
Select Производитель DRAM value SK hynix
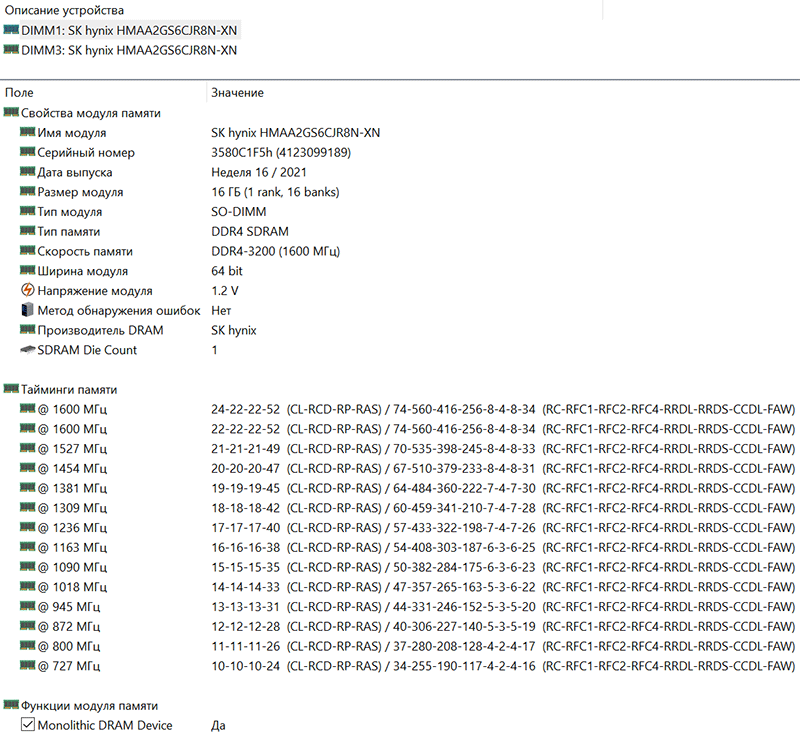tap(234, 331)
